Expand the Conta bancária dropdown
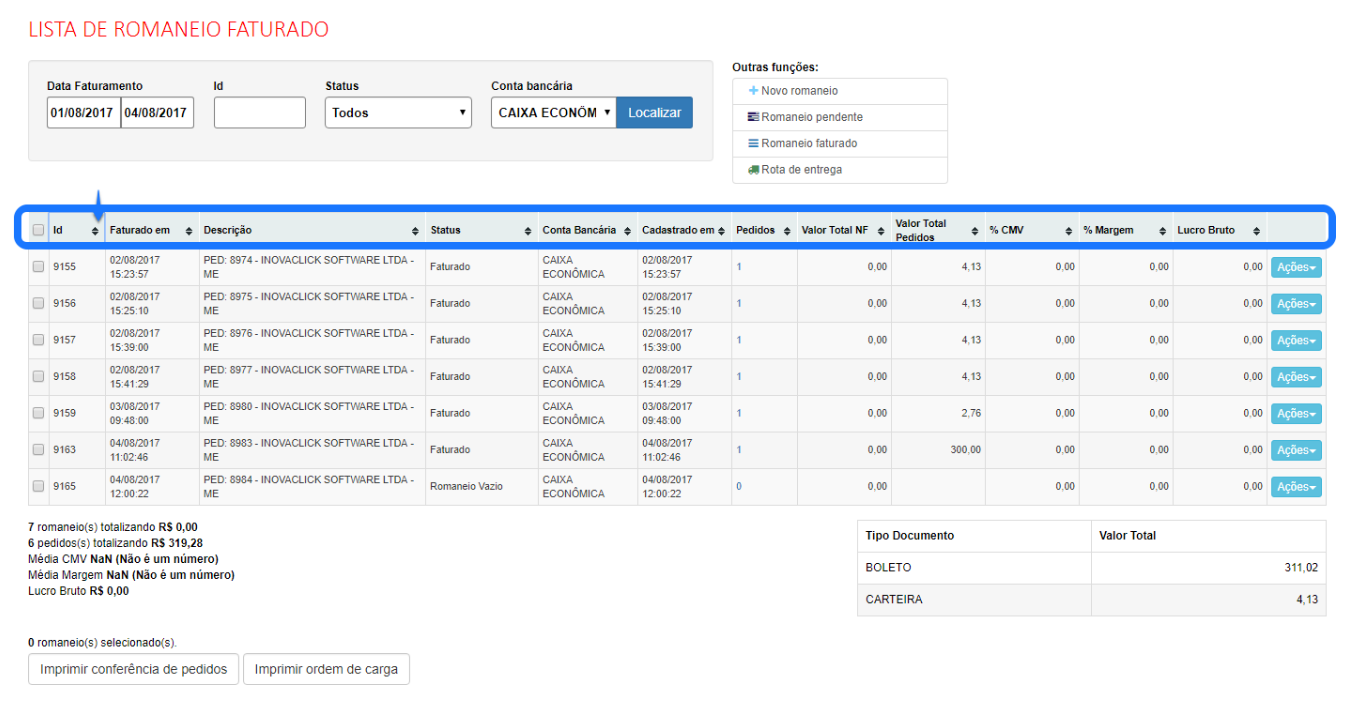This screenshot has width=1356, height=704. [553, 113]
